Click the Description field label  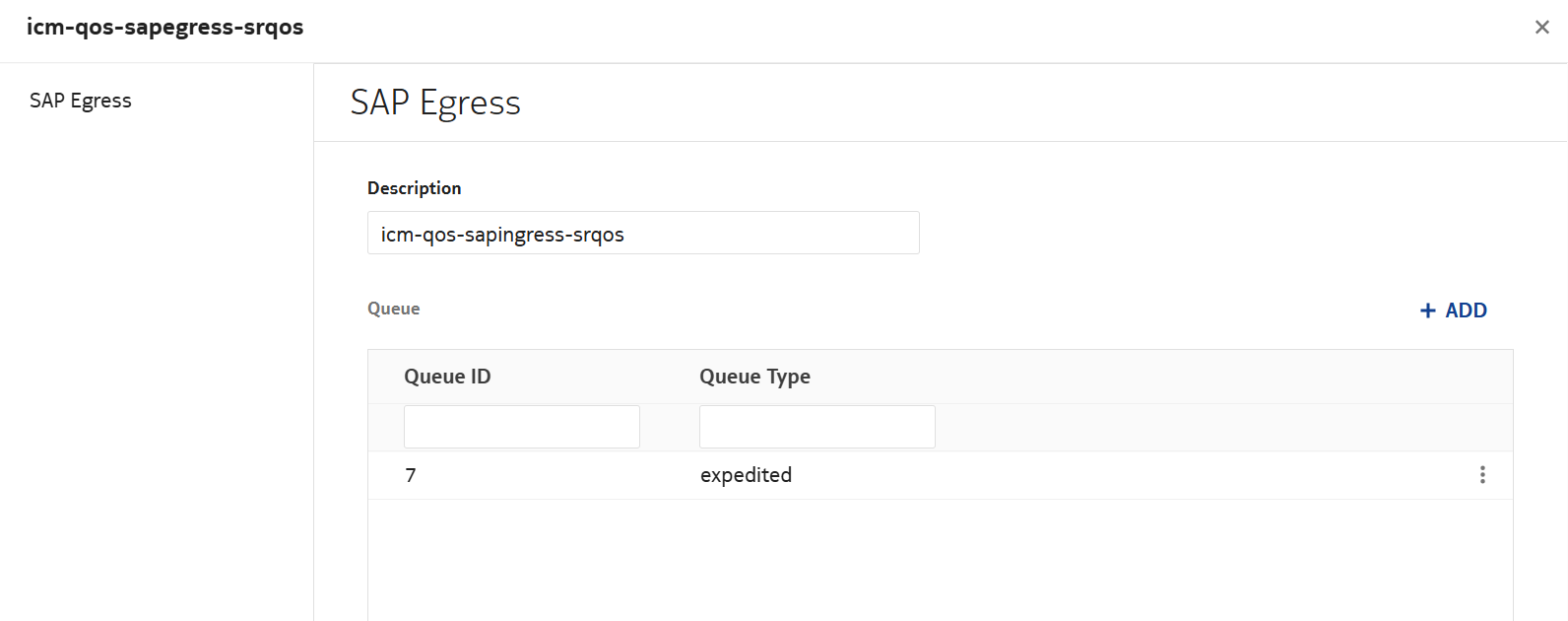[x=414, y=188]
